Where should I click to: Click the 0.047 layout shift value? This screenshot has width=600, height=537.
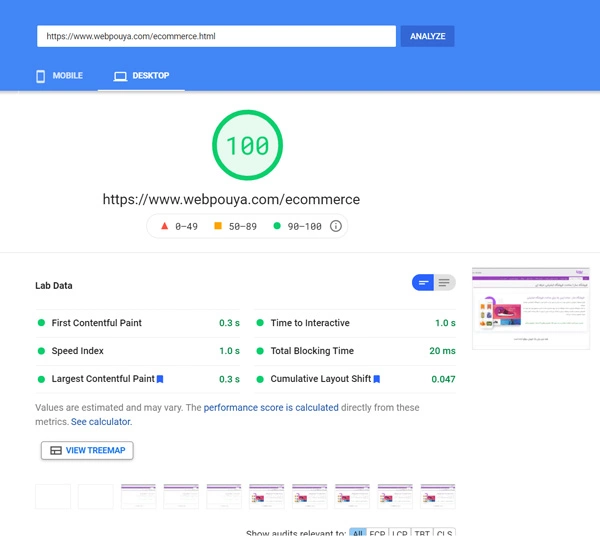pos(443,379)
